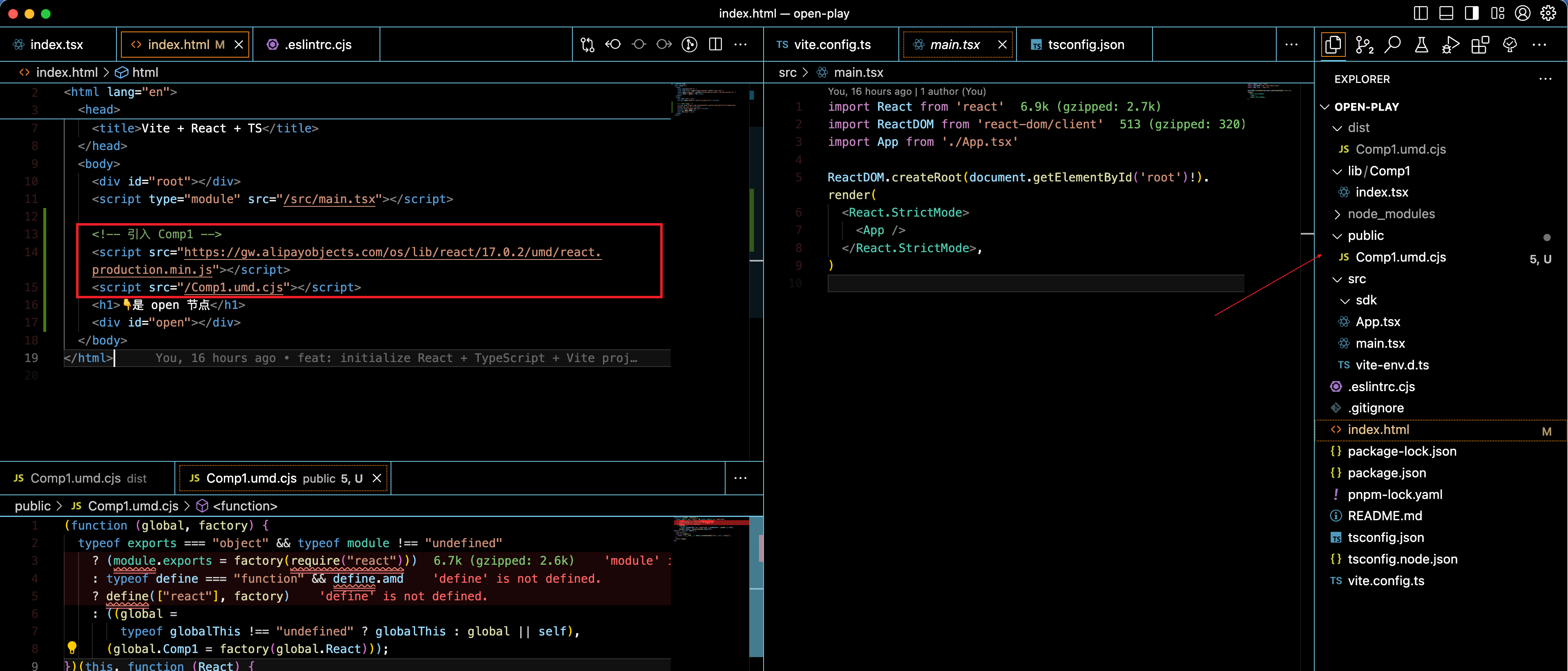The image size is (1568, 671).
Task: Open the Run and Debug view
Action: [x=1450, y=45]
